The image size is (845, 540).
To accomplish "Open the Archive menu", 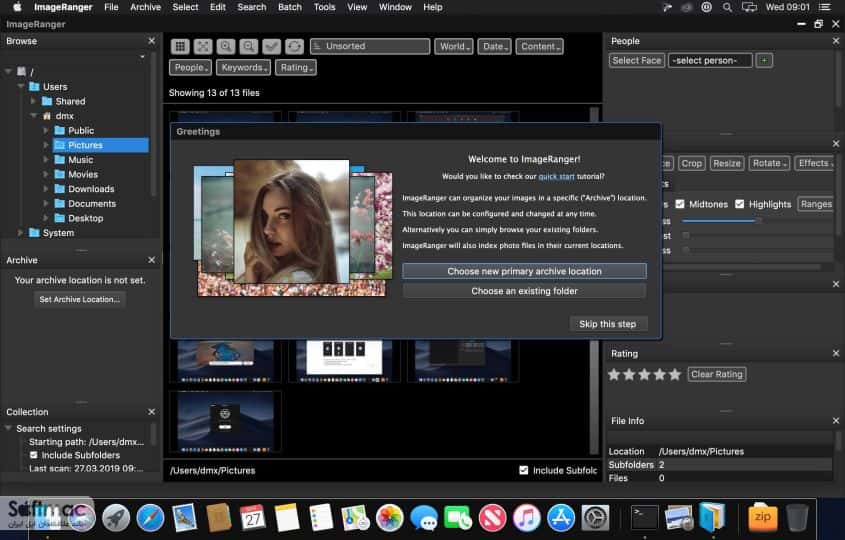I will (x=146, y=7).
